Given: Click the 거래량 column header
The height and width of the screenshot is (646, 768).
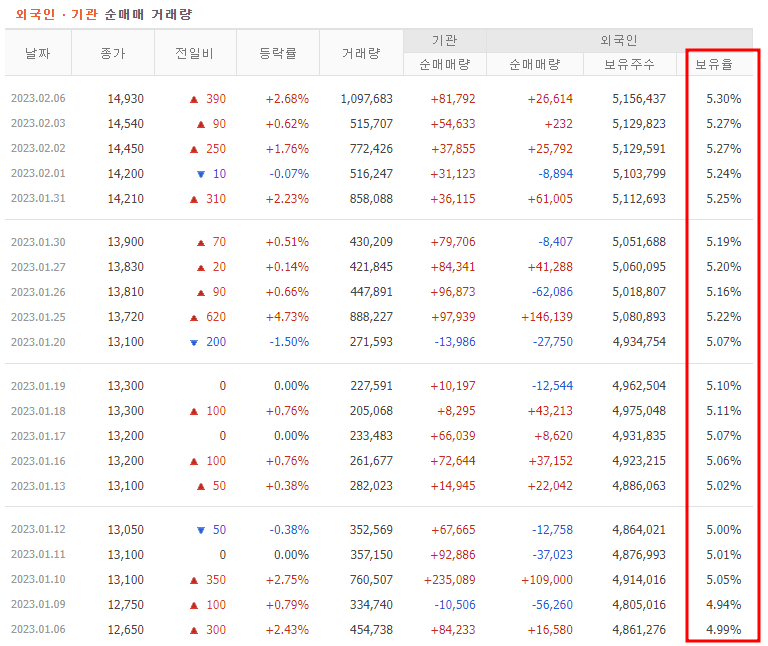Looking at the screenshot, I should pos(361,53).
